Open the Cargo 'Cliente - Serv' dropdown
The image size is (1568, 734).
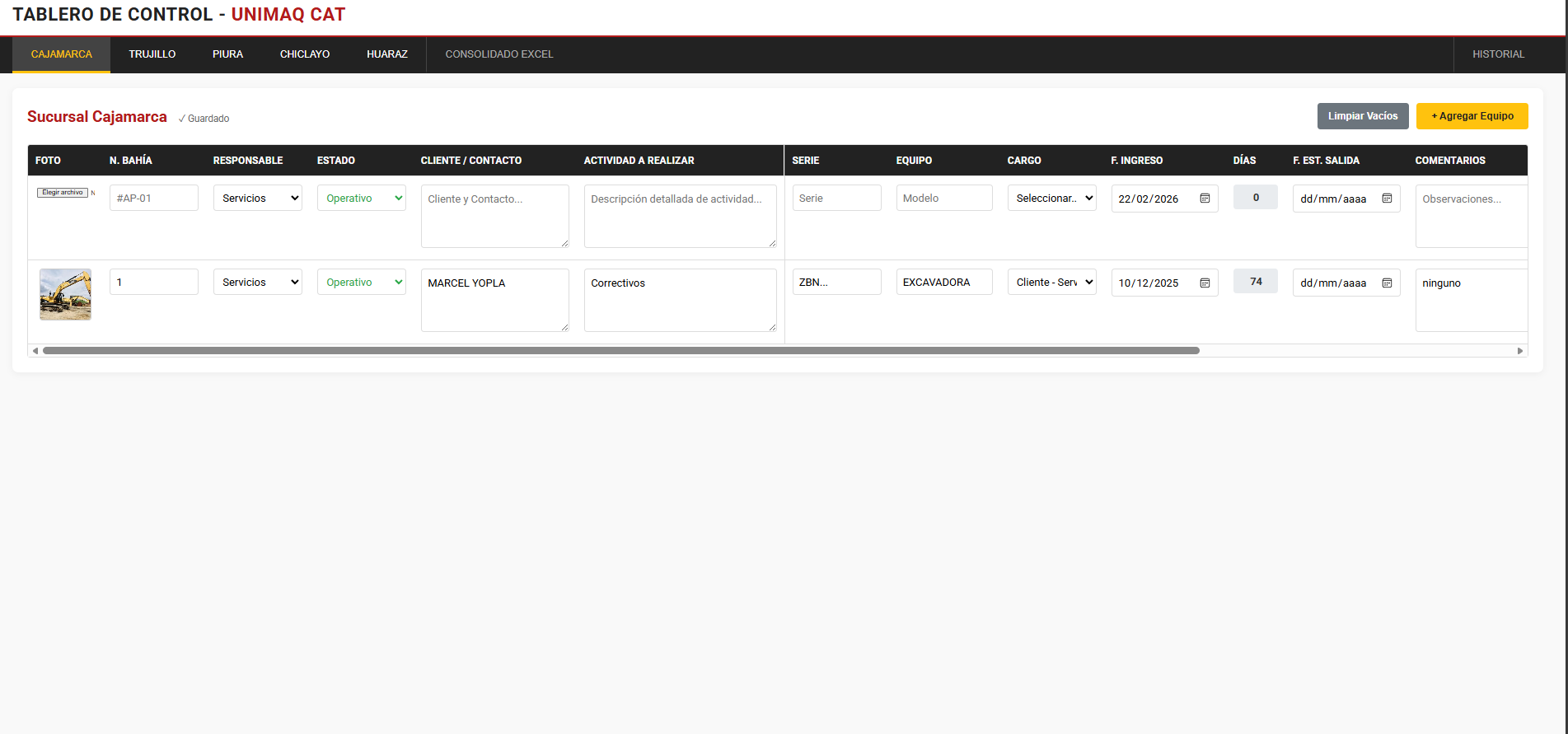(1052, 282)
